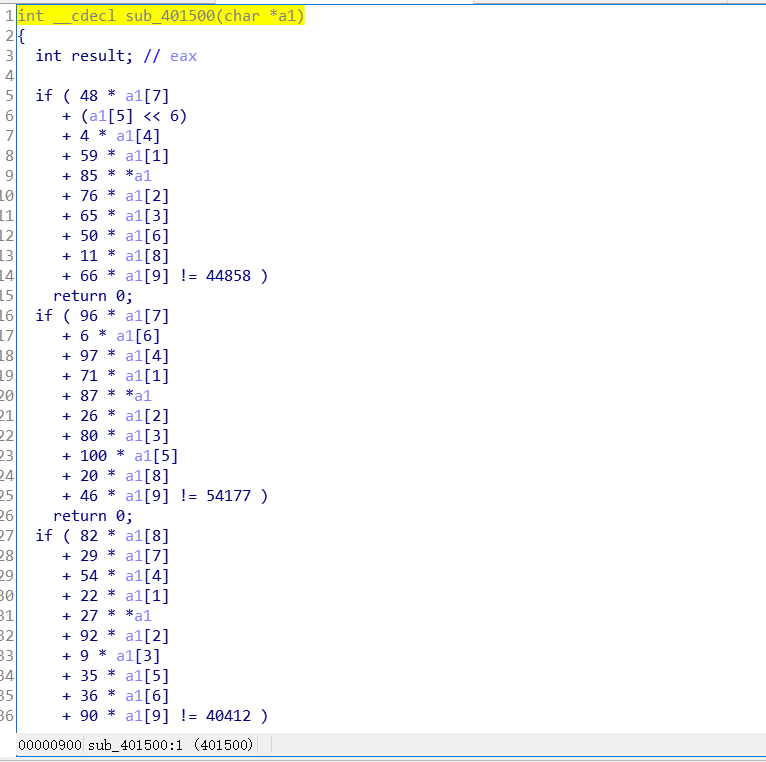The image size is (766, 762).
Task: Click the '27 * *a1' term
Action: click(x=116, y=616)
